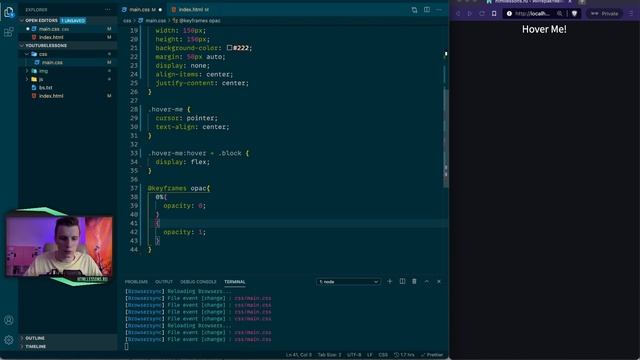640x360 pixels.
Task: Collapse the Open Editors section
Action: click(22, 20)
